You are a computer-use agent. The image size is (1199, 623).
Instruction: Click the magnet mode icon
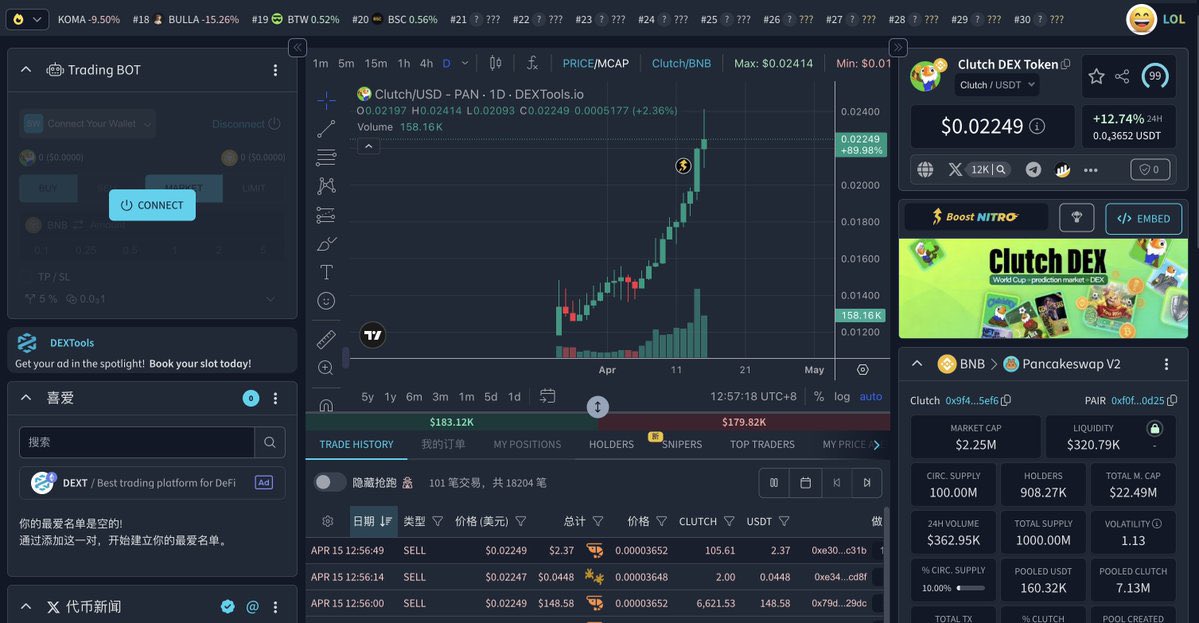[326, 405]
